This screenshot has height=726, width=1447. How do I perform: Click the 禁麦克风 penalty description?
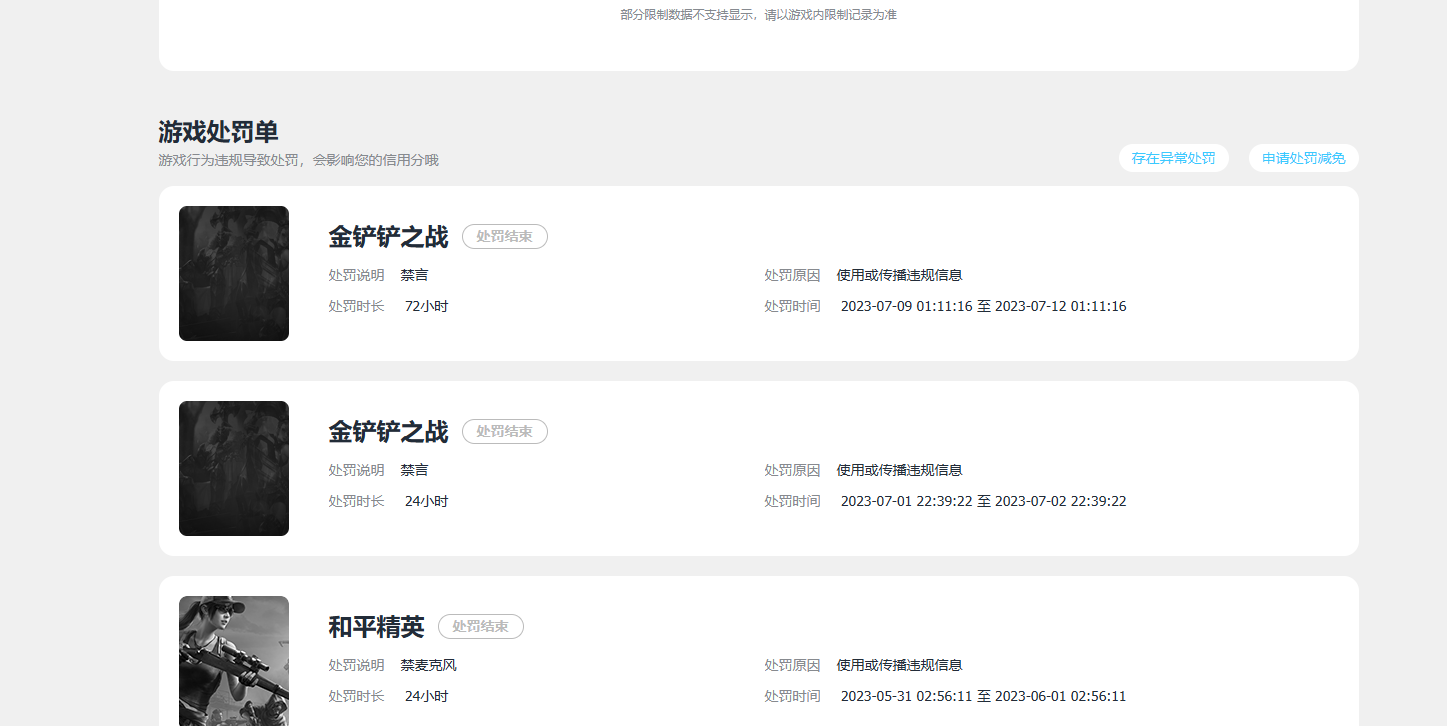pyautogui.click(x=428, y=665)
